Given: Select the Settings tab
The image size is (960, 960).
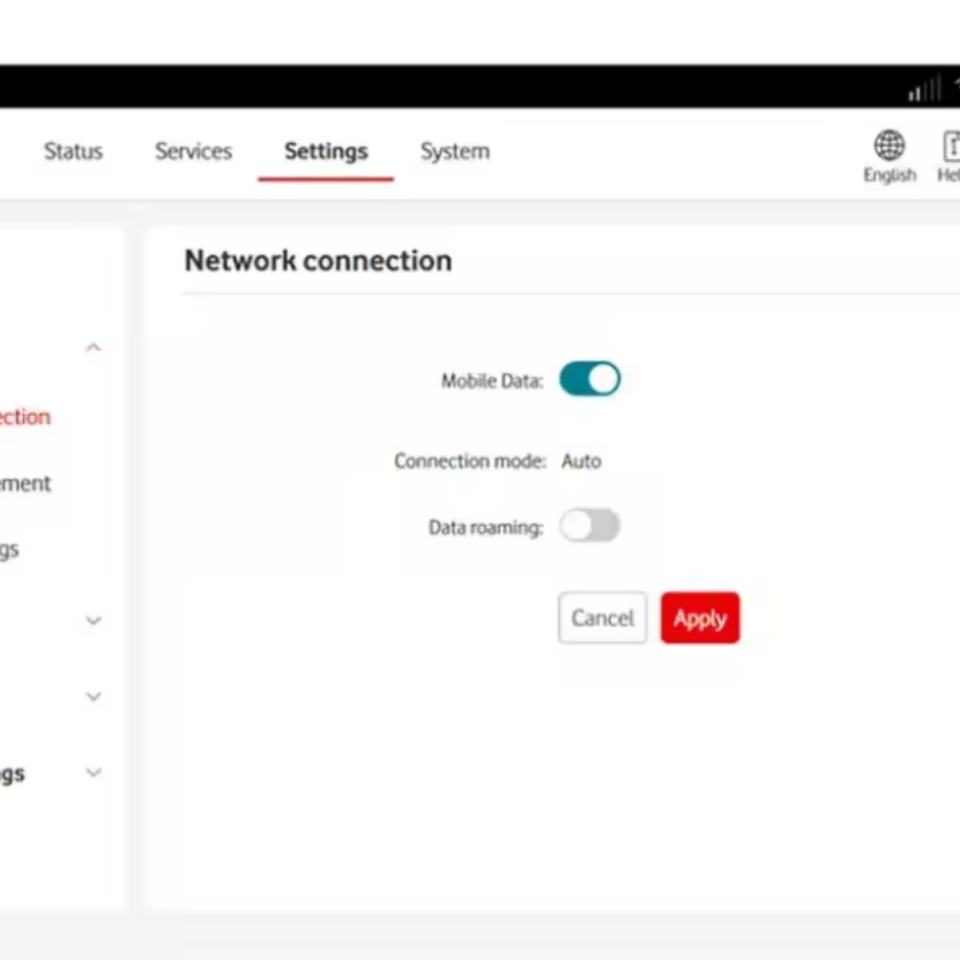Looking at the screenshot, I should pos(326,151).
